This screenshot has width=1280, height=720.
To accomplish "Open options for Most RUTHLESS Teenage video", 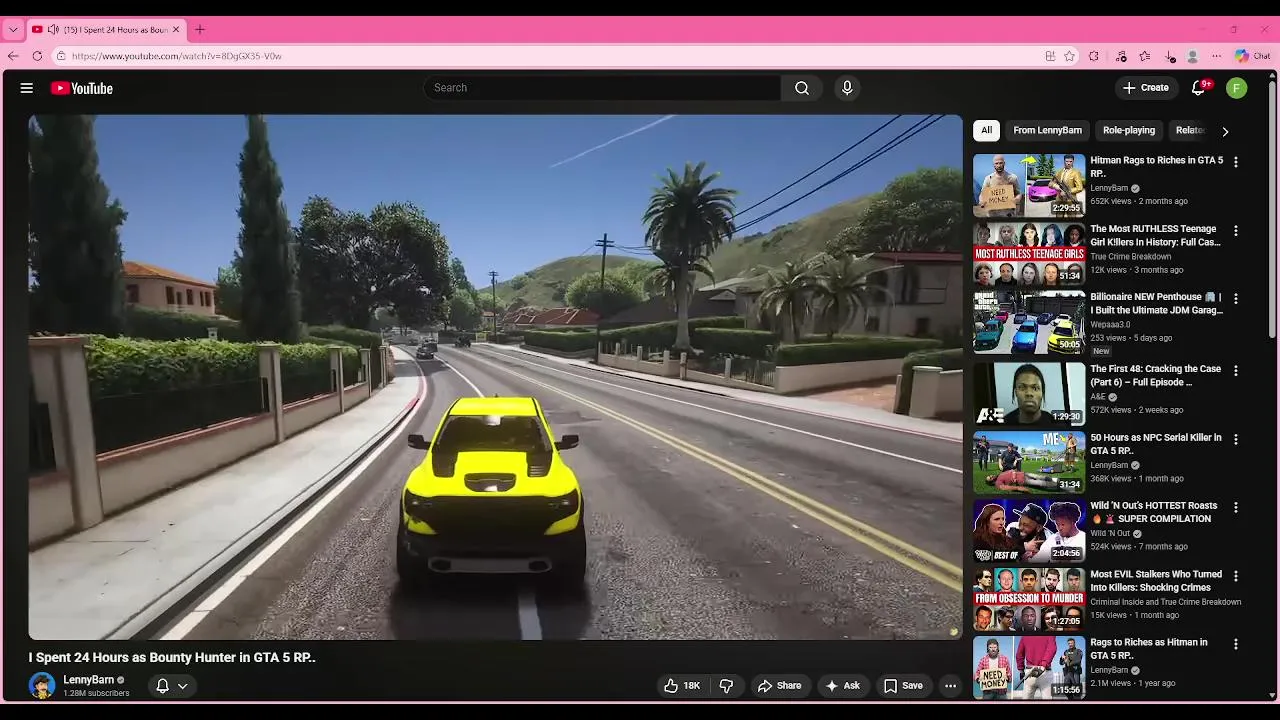I will pyautogui.click(x=1236, y=231).
